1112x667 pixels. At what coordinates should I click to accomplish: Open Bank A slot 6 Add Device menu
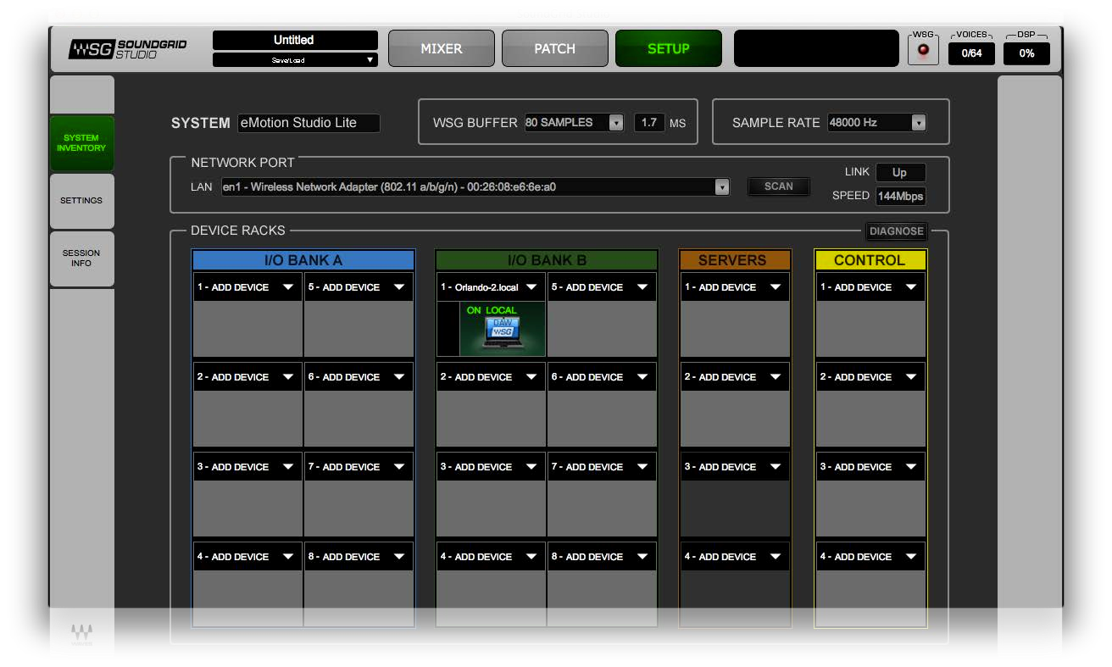(357, 377)
